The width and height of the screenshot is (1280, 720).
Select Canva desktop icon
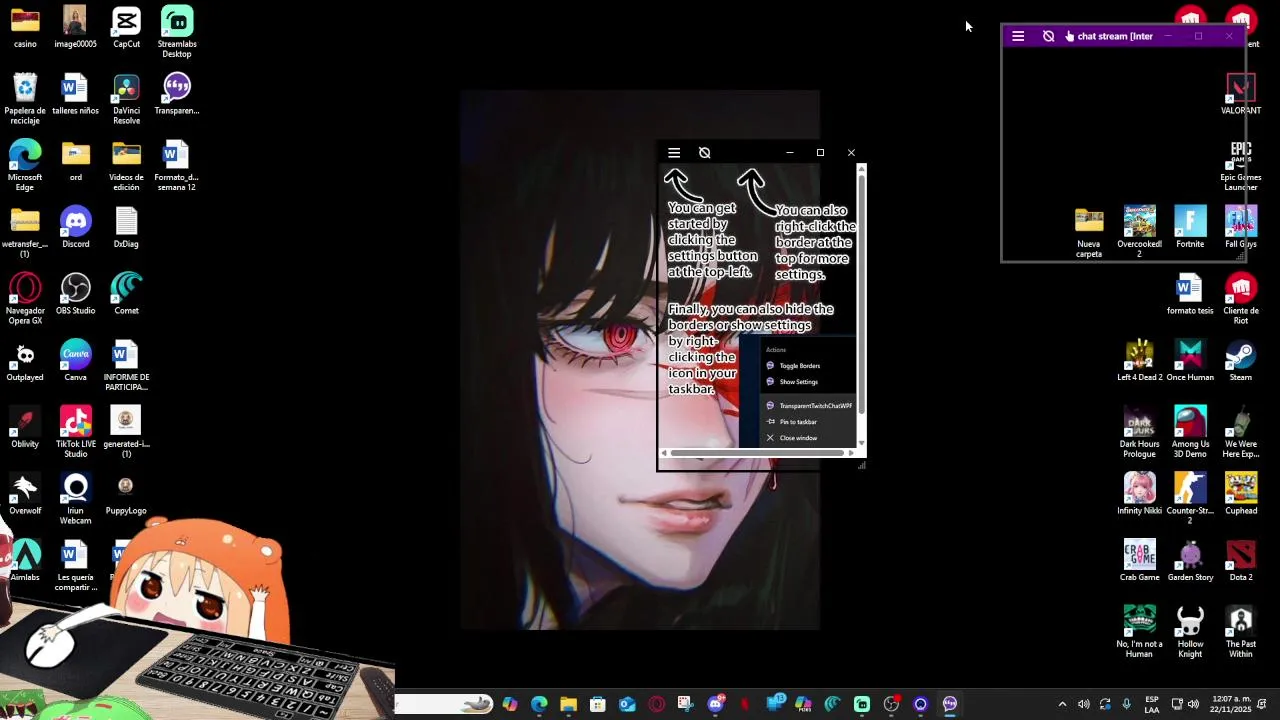click(75, 362)
